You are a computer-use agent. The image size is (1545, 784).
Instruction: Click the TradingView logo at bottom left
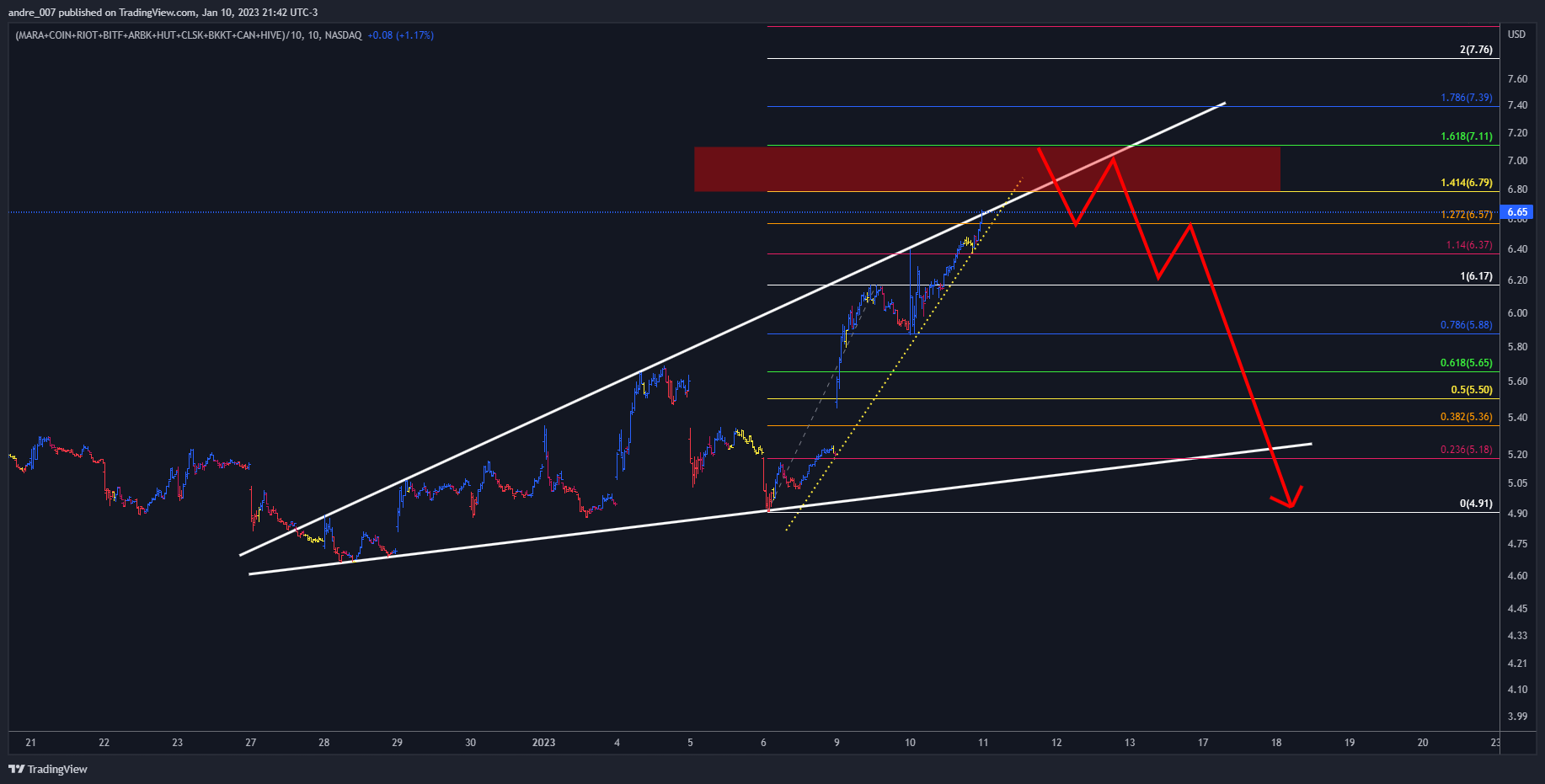[x=48, y=769]
